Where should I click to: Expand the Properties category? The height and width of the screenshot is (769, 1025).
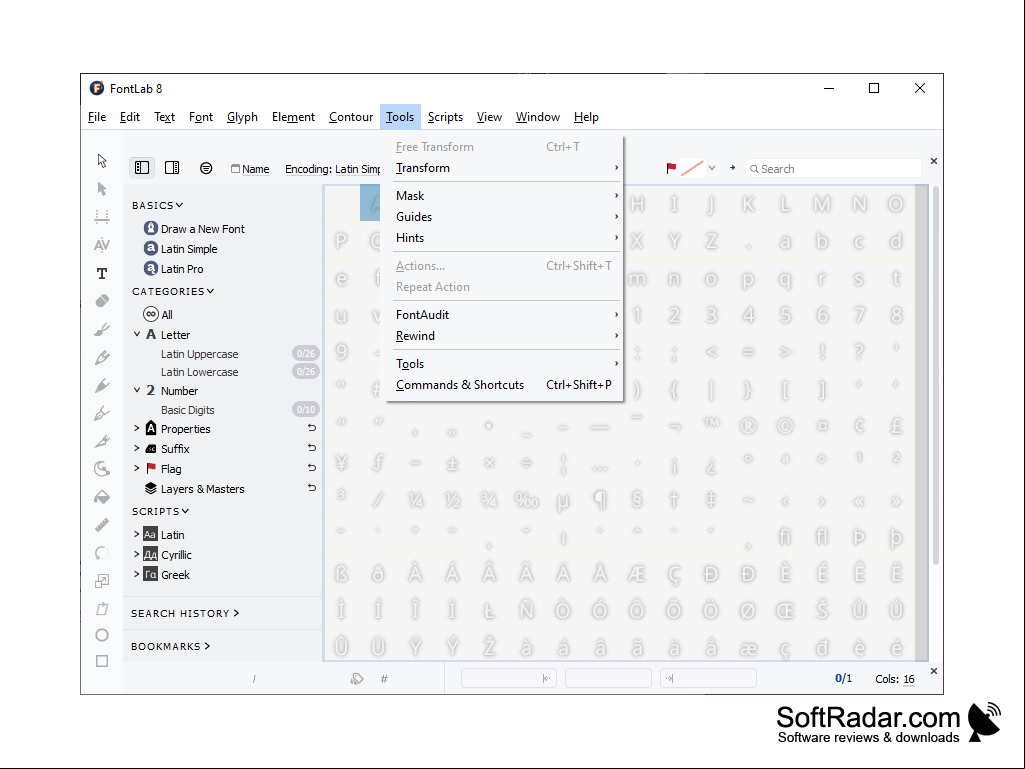pyautogui.click(x=137, y=428)
